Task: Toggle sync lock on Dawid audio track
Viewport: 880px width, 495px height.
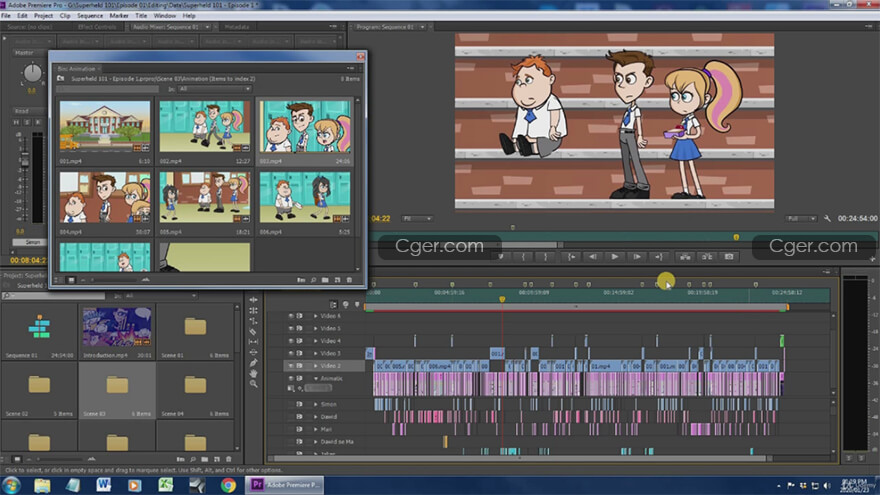Action: [300, 416]
